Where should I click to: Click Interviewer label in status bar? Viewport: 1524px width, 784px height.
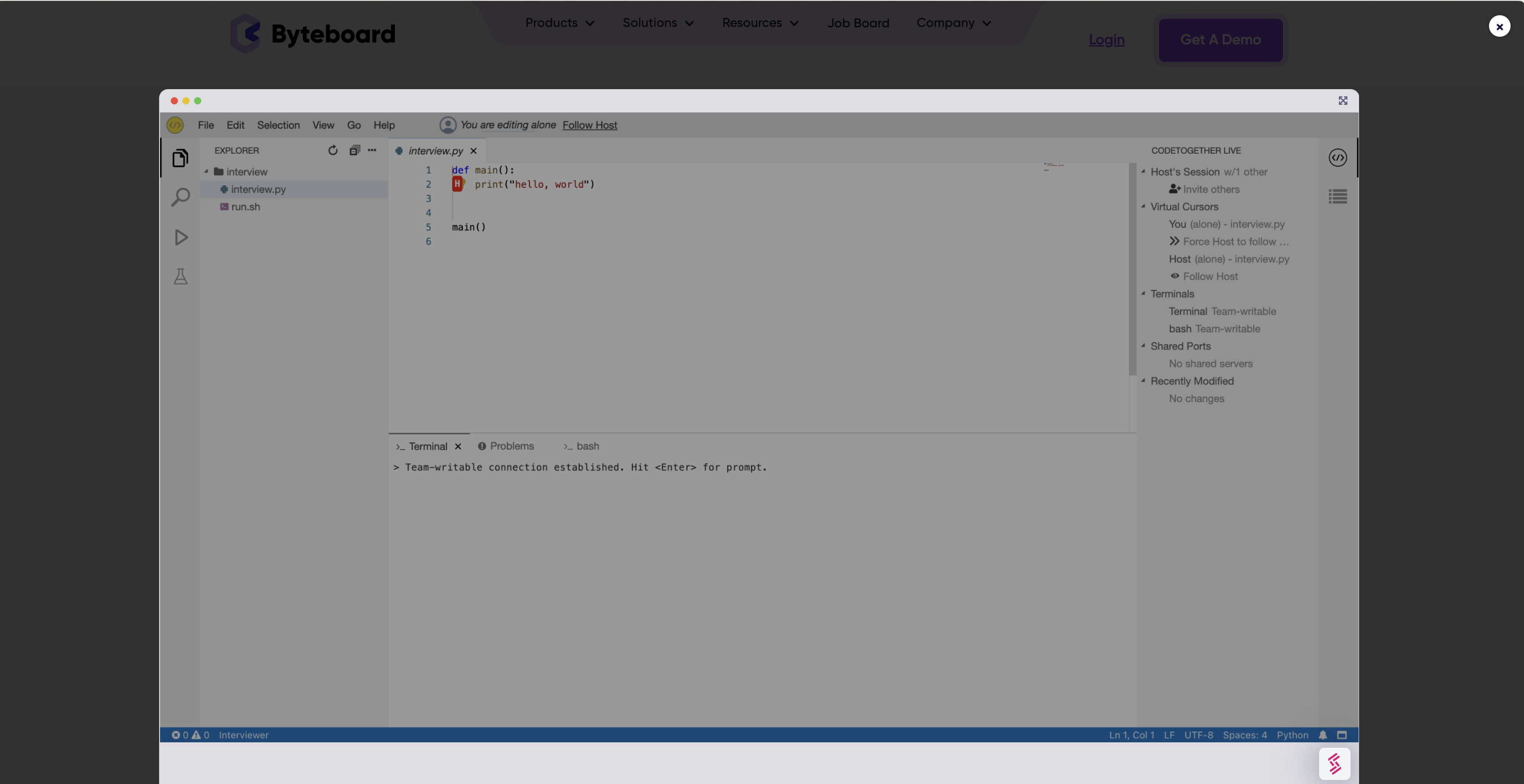[x=243, y=735]
